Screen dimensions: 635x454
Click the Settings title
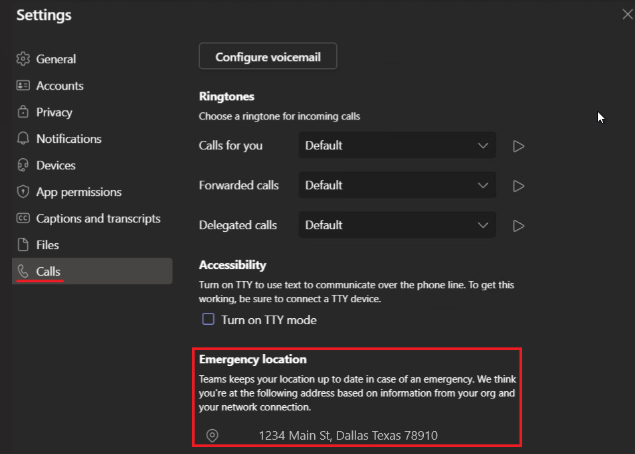point(44,15)
